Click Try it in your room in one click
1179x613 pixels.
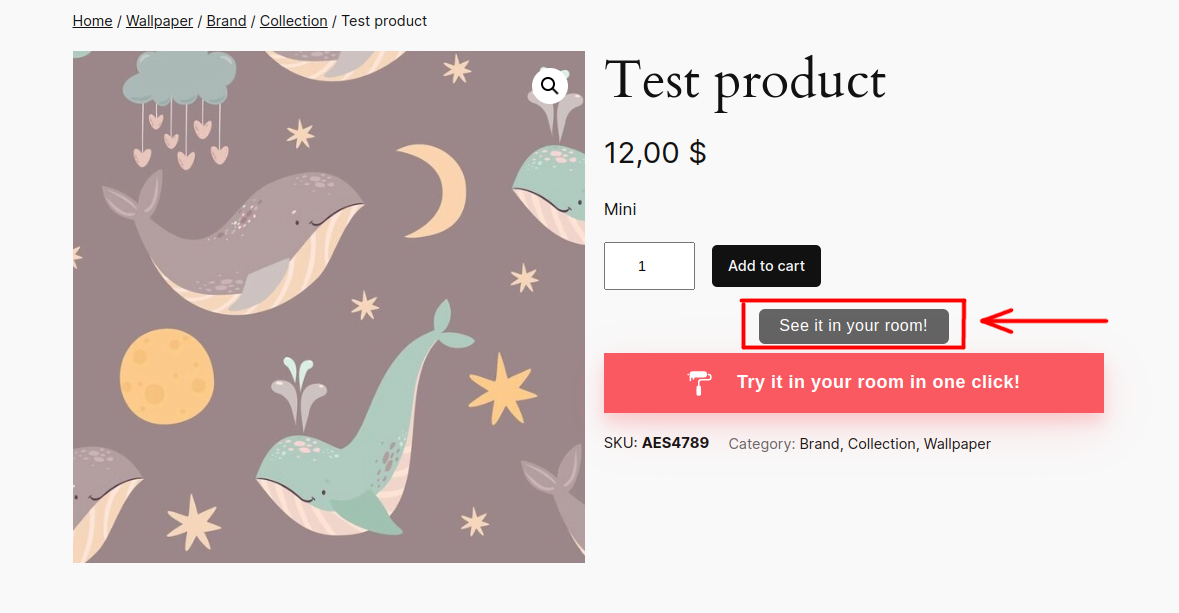(x=853, y=382)
